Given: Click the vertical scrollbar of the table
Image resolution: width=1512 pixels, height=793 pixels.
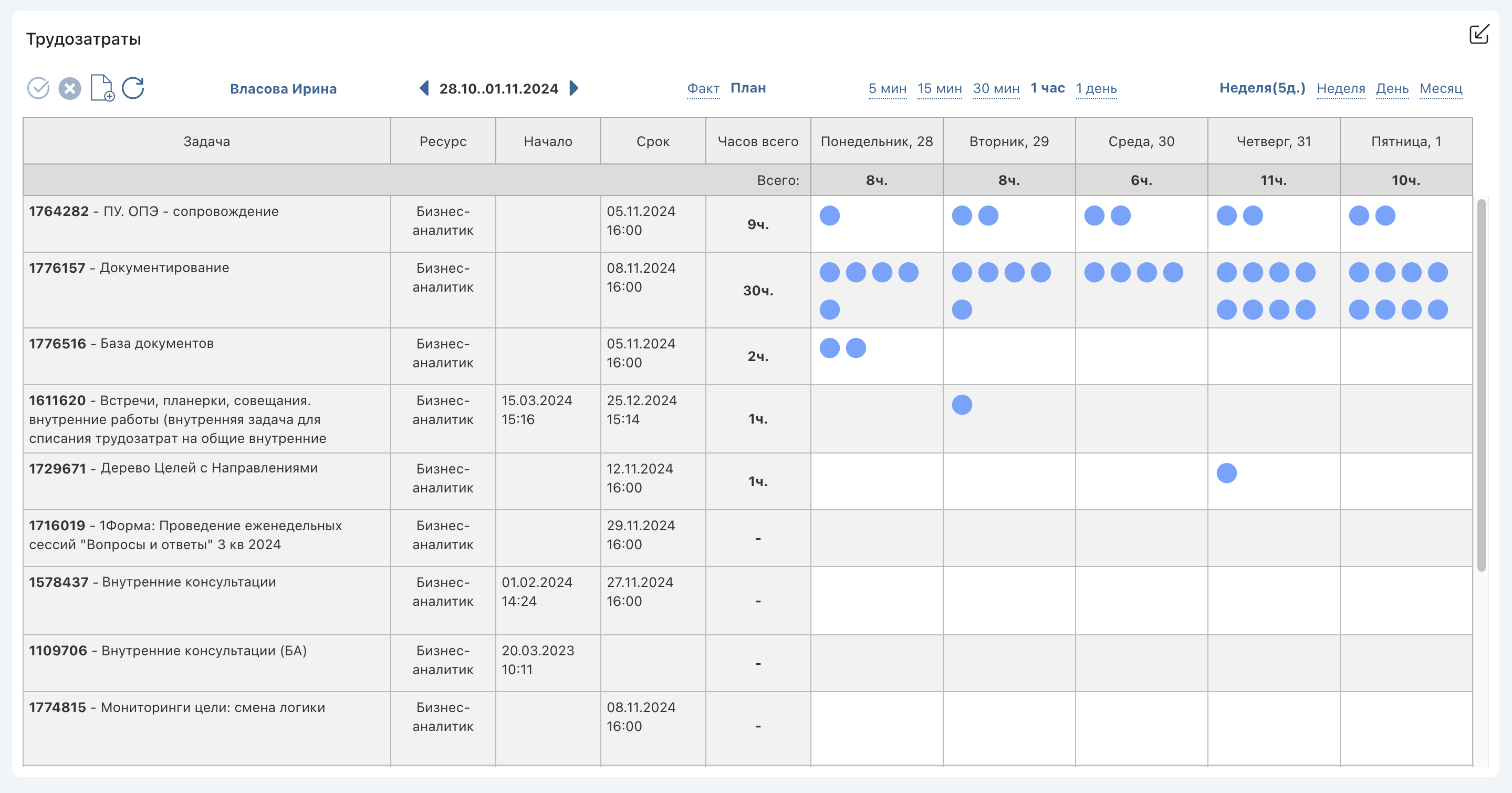Looking at the screenshot, I should (1481, 385).
